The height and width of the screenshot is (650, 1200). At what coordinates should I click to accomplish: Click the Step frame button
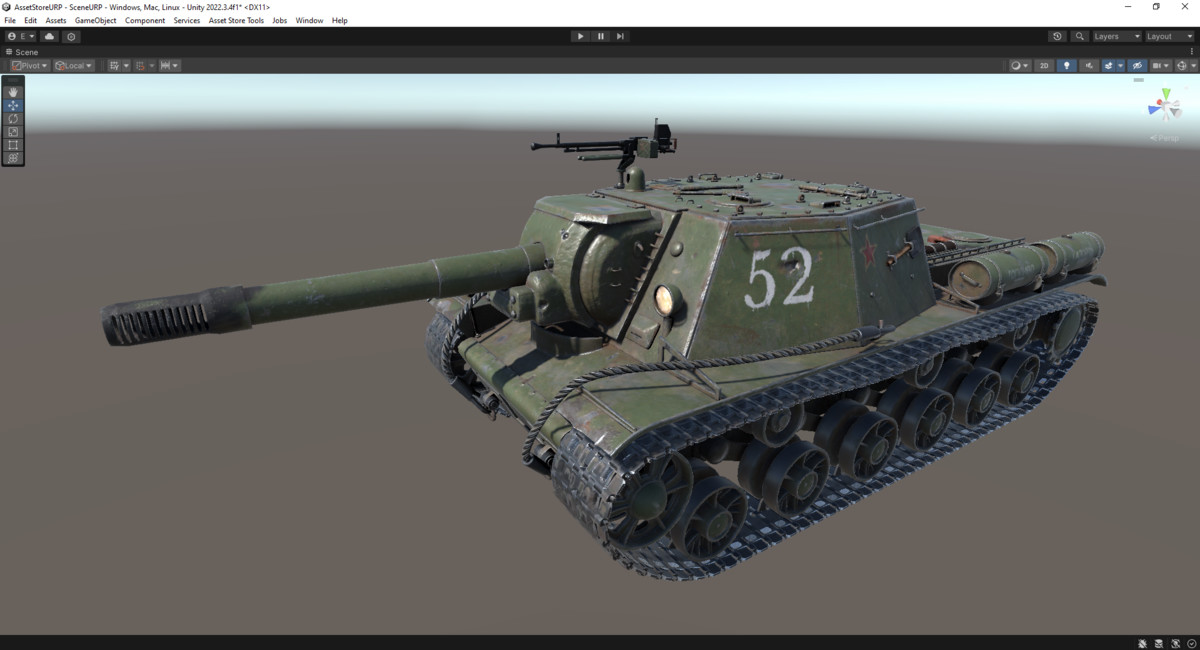click(x=620, y=36)
